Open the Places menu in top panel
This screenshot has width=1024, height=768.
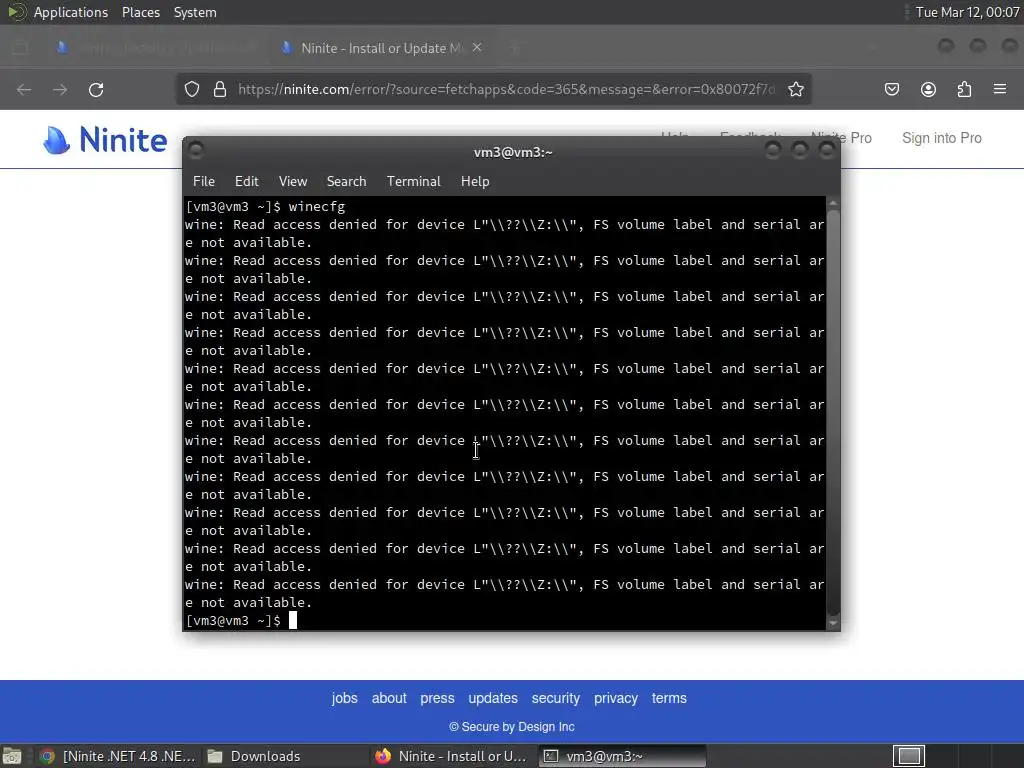point(140,12)
